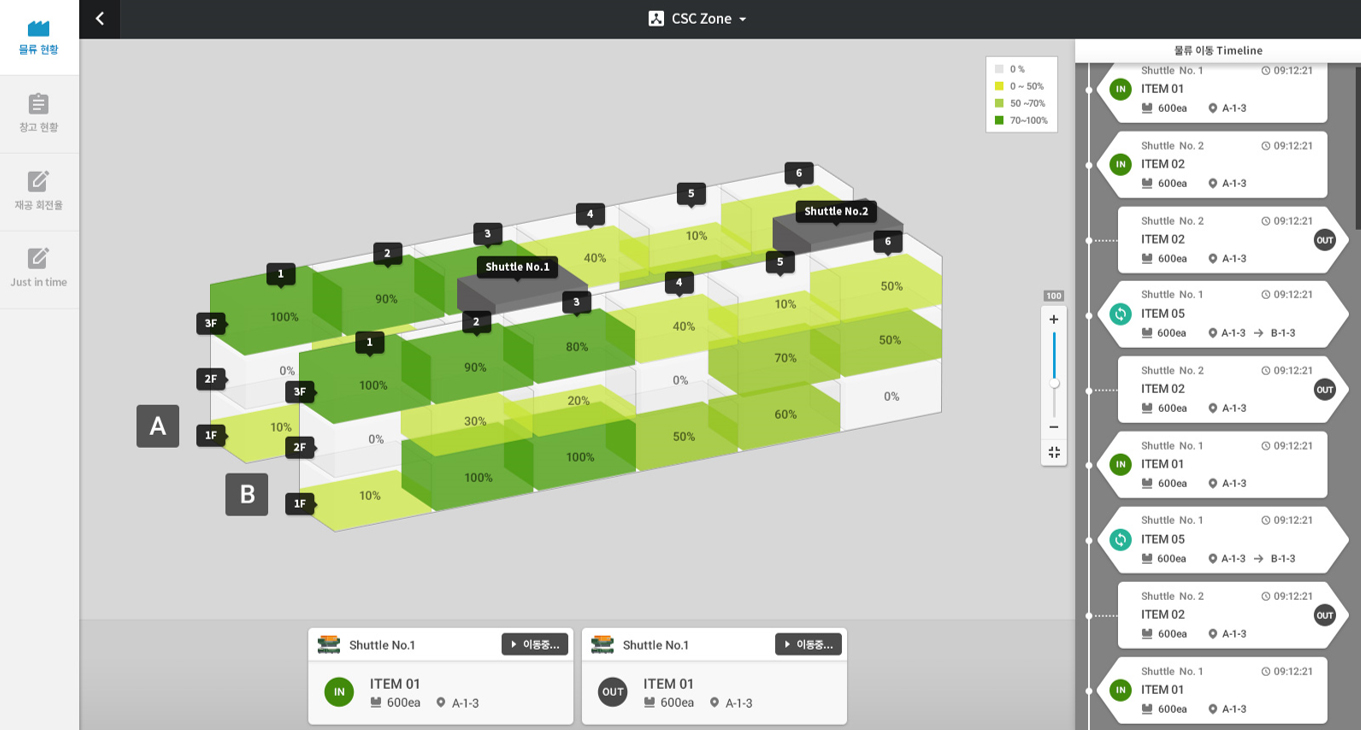Open the 물류 현황 sidebar tab
This screenshot has height=730, width=1361.
(39, 38)
